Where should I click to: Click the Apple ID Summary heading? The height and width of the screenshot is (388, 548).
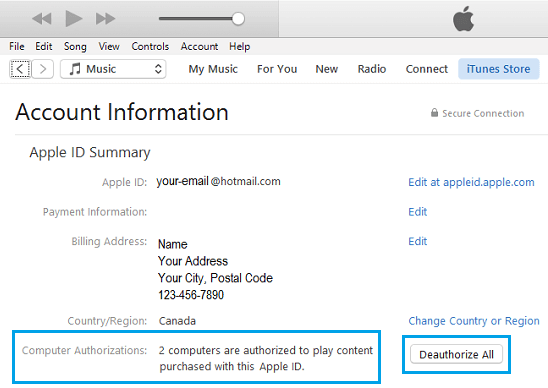point(90,153)
